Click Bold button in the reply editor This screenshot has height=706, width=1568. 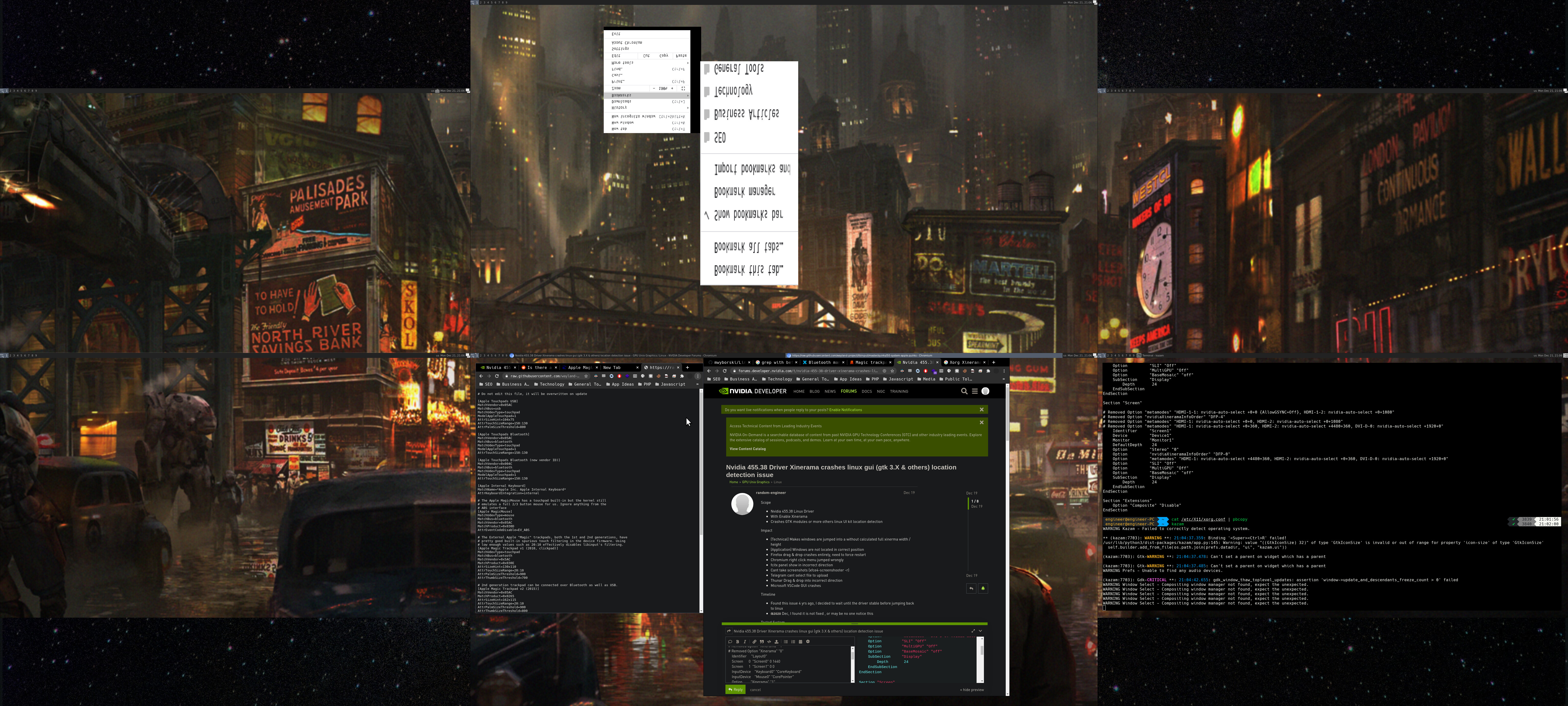click(x=738, y=642)
